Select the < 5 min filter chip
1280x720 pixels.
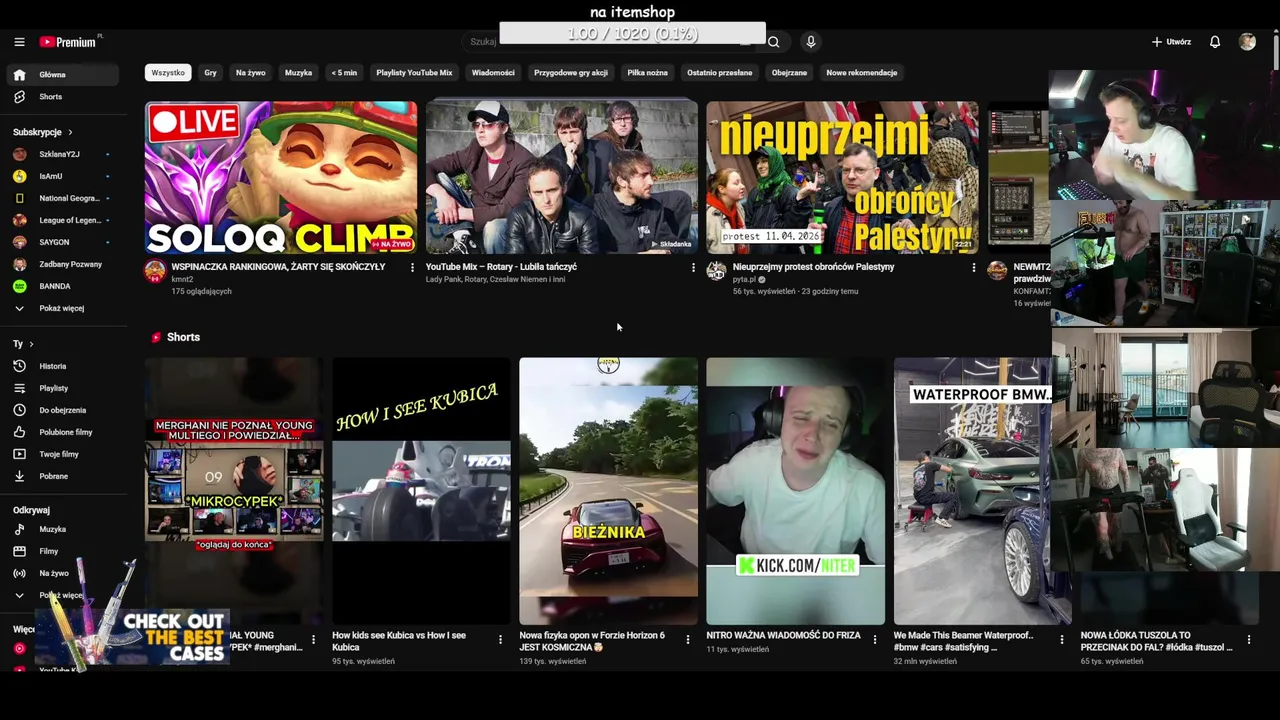coord(344,73)
